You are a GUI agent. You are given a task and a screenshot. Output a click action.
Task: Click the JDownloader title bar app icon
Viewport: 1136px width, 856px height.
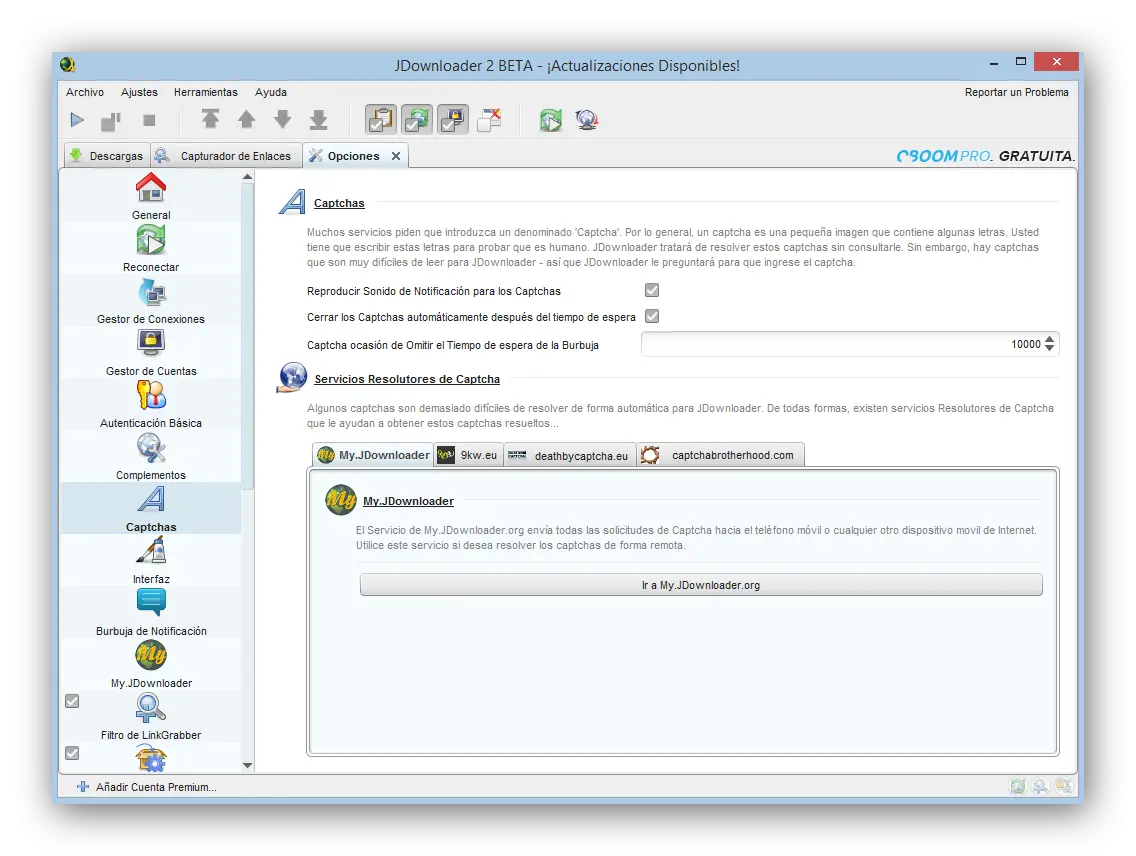click(68, 65)
